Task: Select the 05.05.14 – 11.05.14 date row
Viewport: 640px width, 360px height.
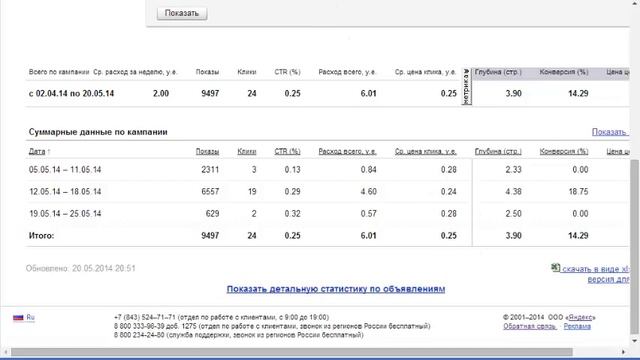Action: coord(65,170)
